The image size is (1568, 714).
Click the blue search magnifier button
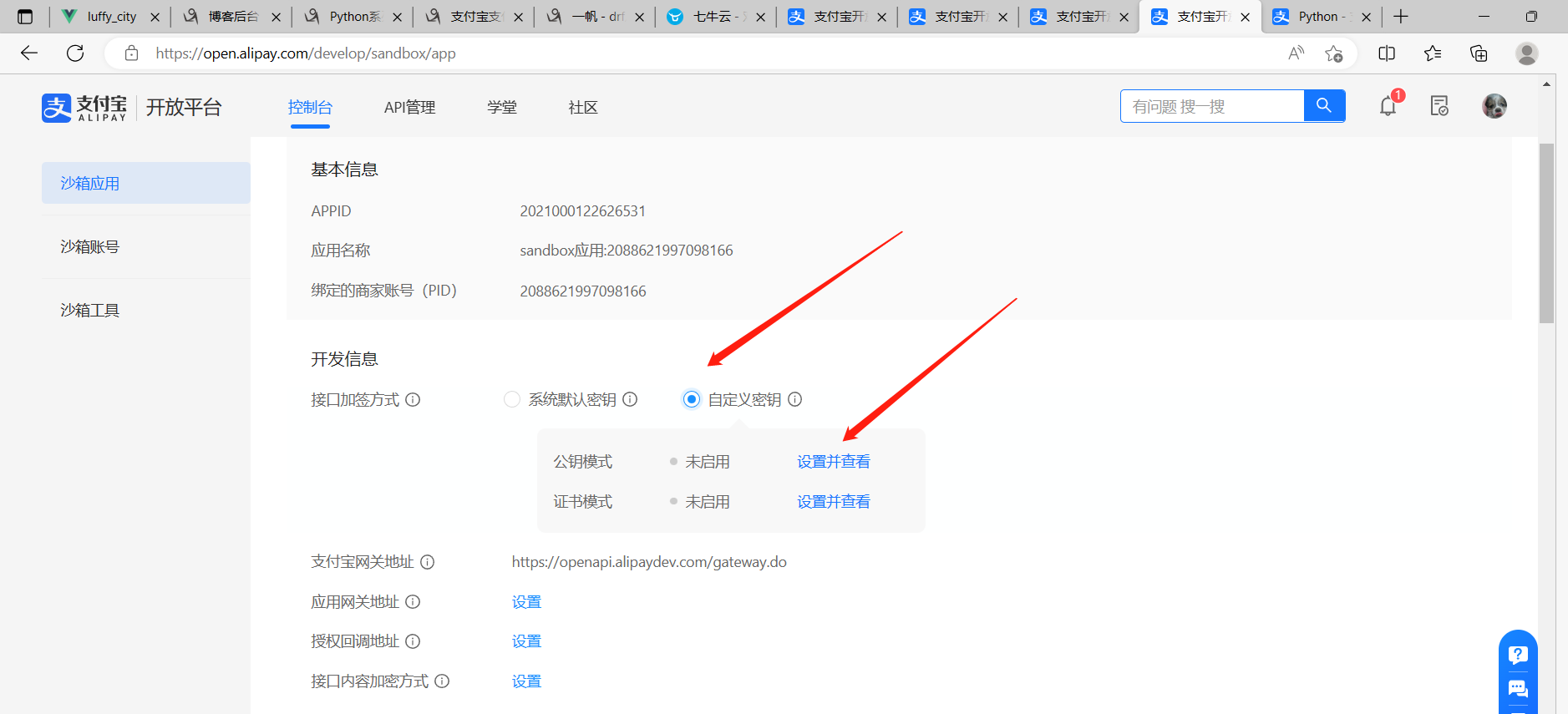pos(1324,106)
